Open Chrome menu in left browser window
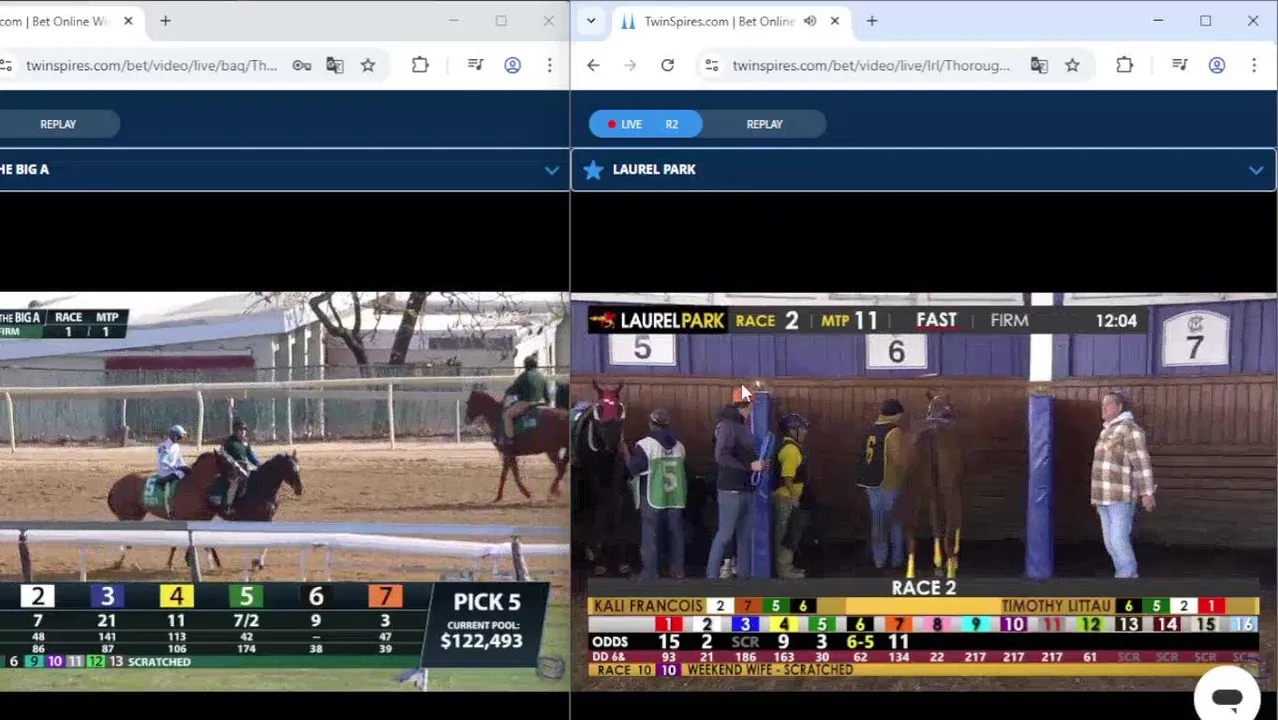 coord(549,65)
